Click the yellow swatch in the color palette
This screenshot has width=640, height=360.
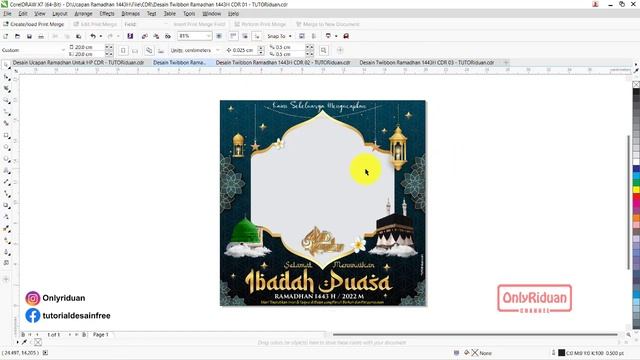pos(636,189)
